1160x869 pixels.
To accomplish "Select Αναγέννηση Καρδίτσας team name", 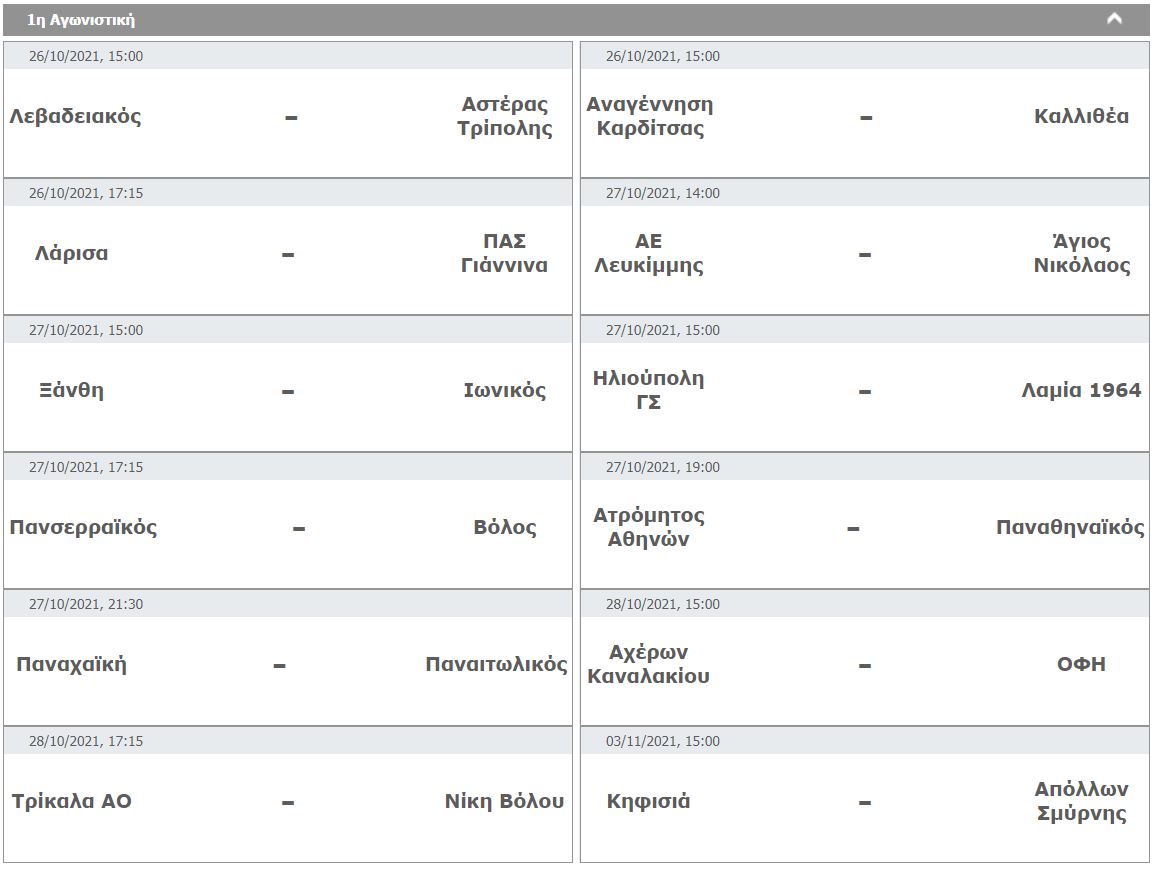I will point(650,116).
